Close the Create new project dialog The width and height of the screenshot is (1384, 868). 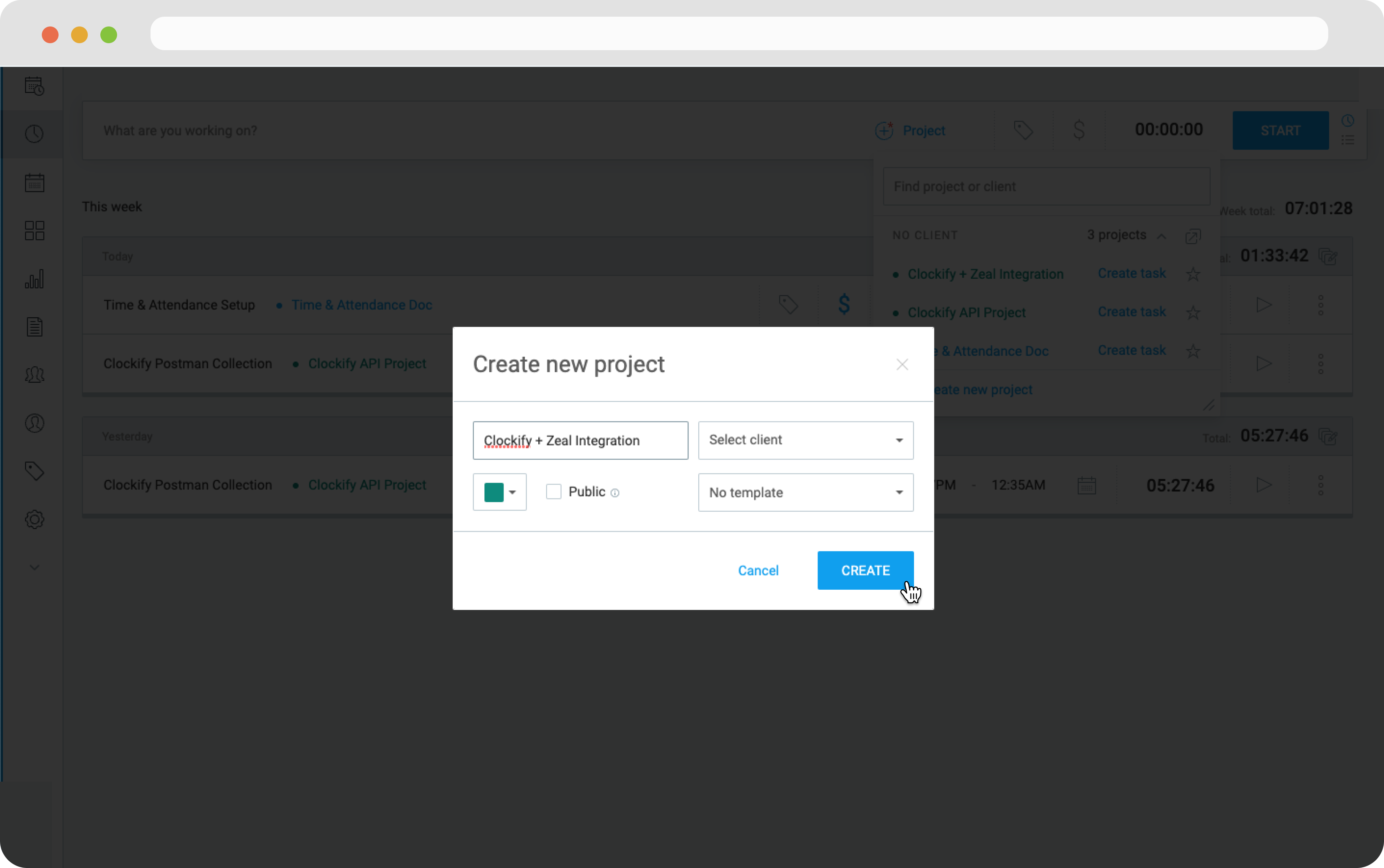(x=902, y=365)
